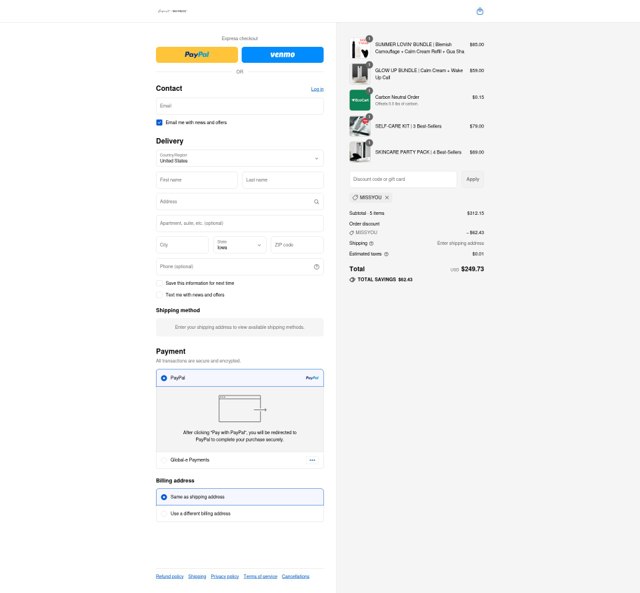Click the GLOW UP BUNDLE product thumbnail
Viewport: 640px width, 593px height.
360,74
